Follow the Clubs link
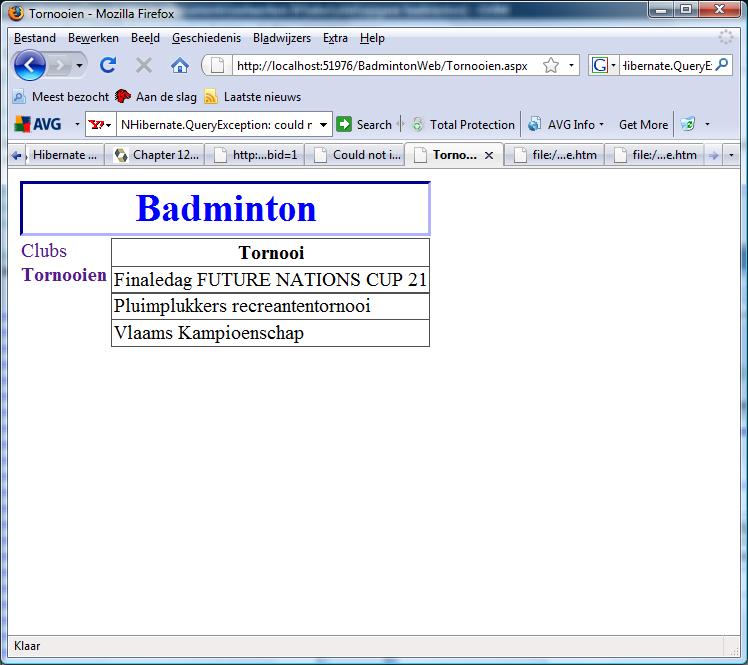 pos(44,251)
